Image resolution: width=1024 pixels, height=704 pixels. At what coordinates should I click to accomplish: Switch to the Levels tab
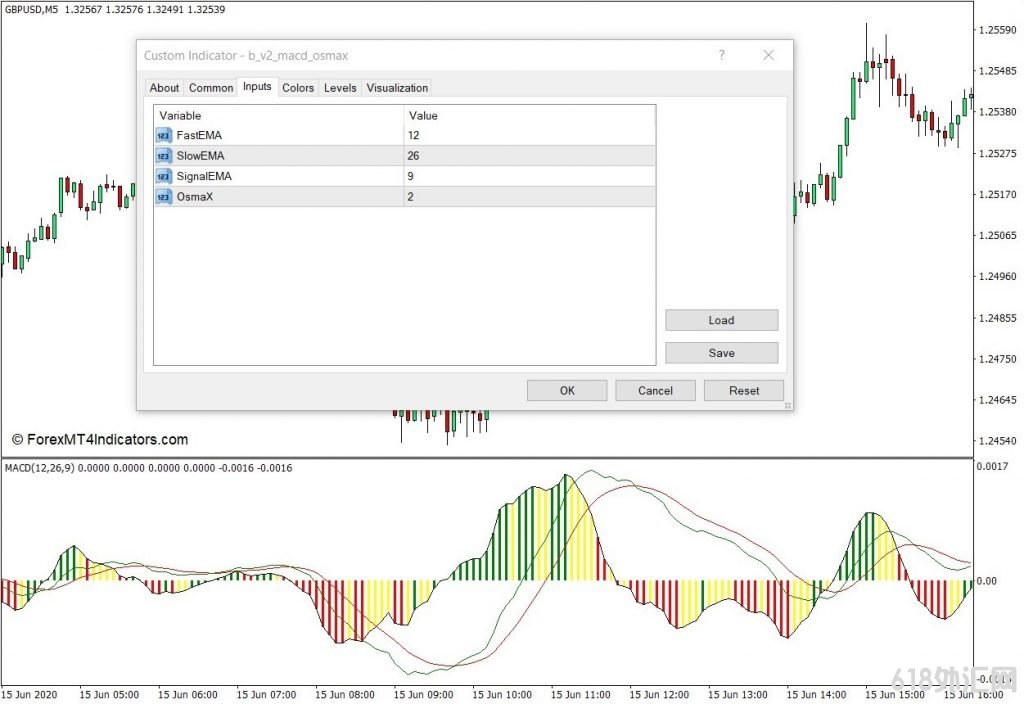click(340, 88)
